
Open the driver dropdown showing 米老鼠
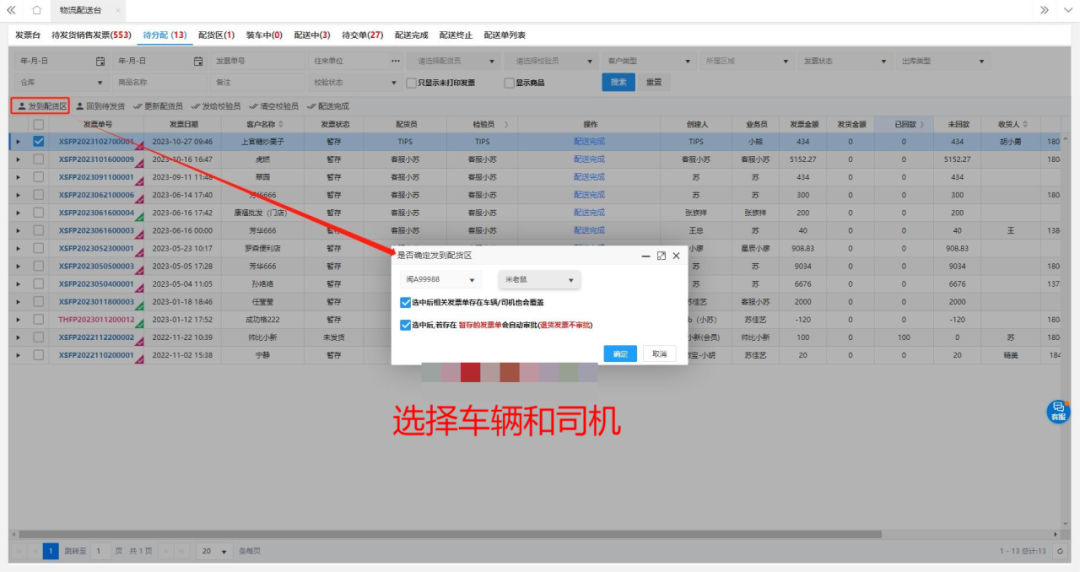click(x=539, y=280)
